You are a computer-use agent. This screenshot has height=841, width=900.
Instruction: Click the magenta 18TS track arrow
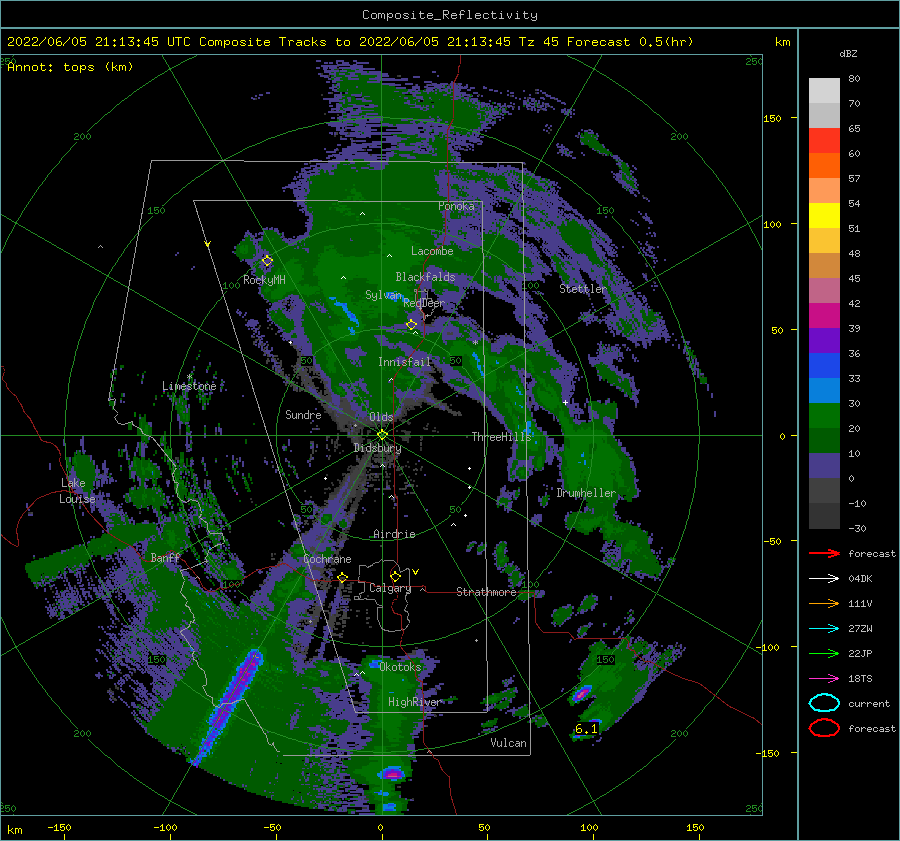tap(824, 679)
